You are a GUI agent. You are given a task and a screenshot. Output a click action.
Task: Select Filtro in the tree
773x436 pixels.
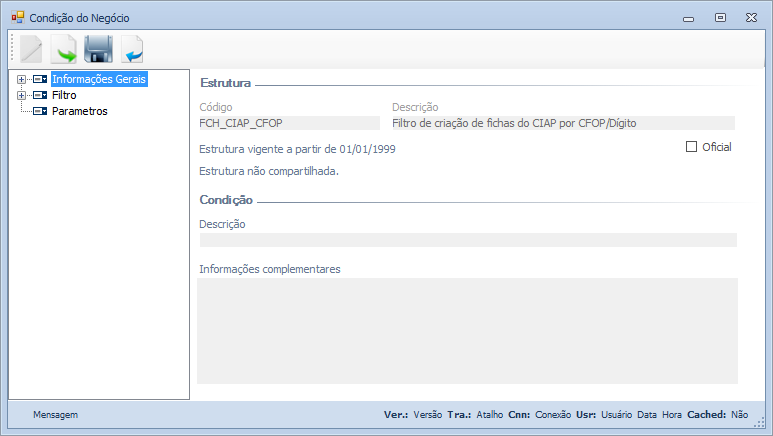[64, 95]
